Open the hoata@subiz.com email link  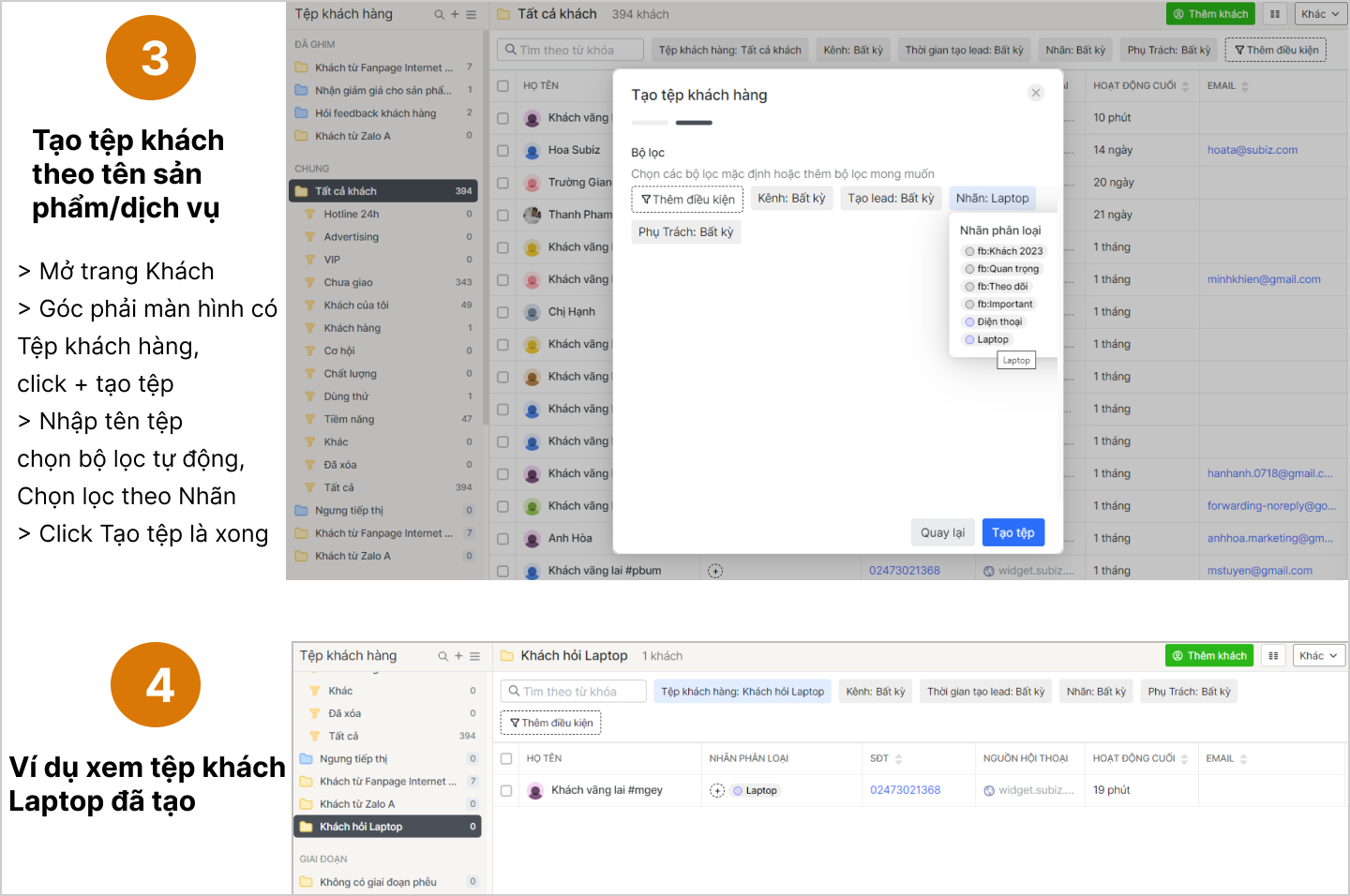[1252, 150]
